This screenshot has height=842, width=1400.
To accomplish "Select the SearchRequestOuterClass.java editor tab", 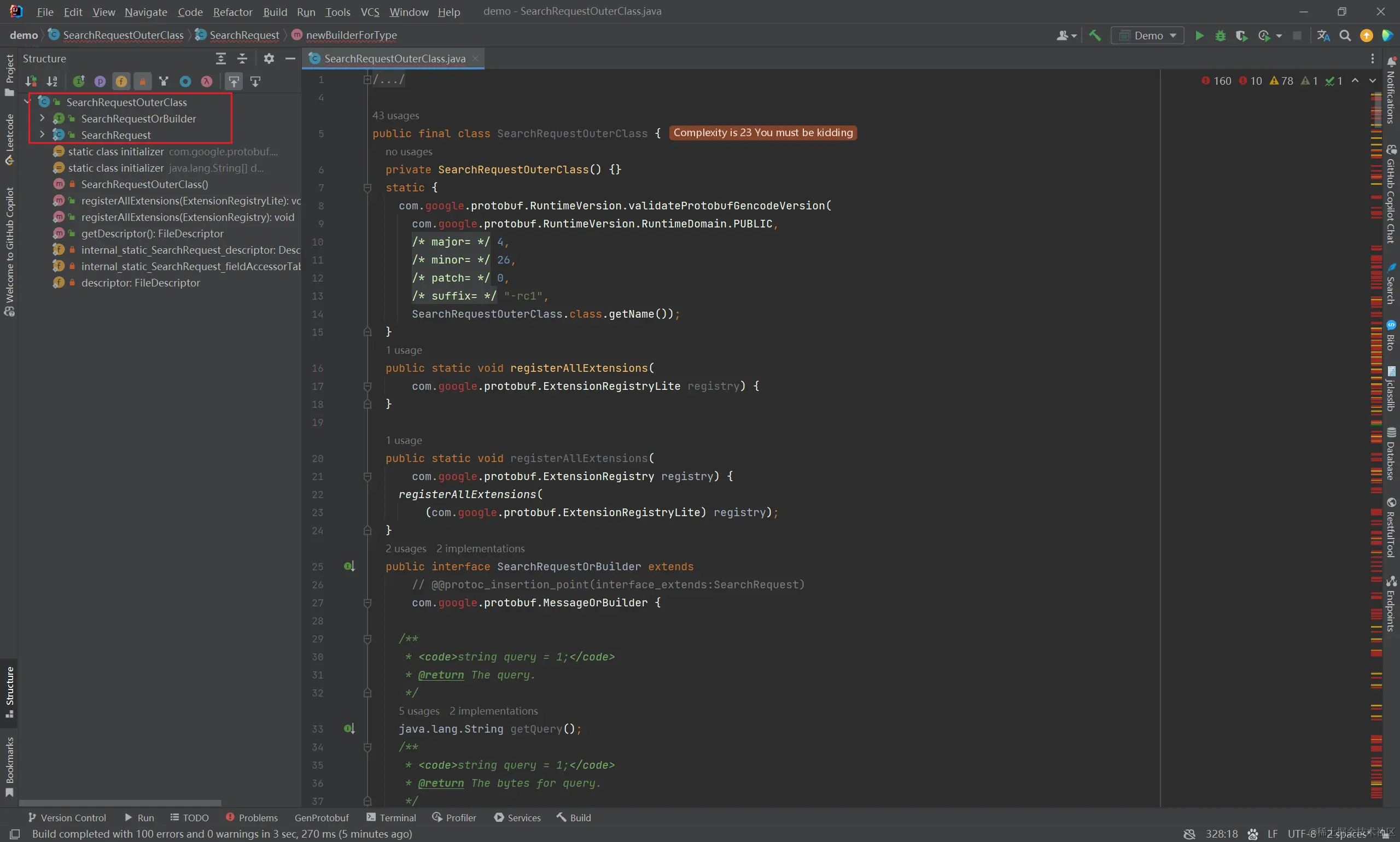I will tap(394, 59).
